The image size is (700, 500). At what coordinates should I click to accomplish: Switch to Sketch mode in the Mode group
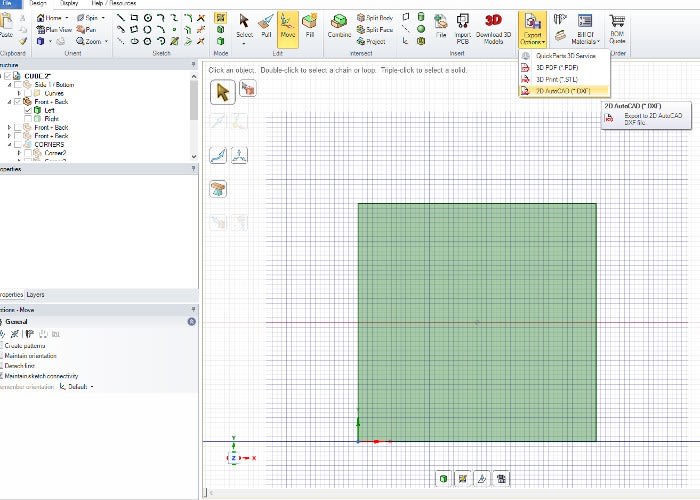(x=221, y=18)
